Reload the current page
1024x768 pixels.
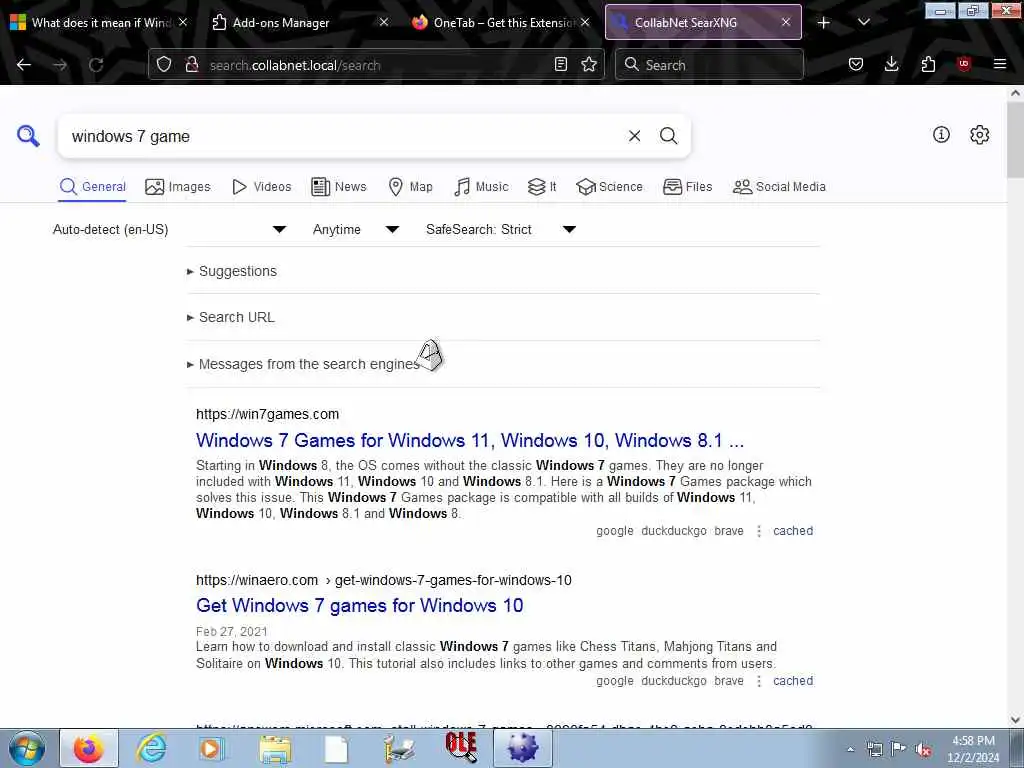click(x=96, y=65)
